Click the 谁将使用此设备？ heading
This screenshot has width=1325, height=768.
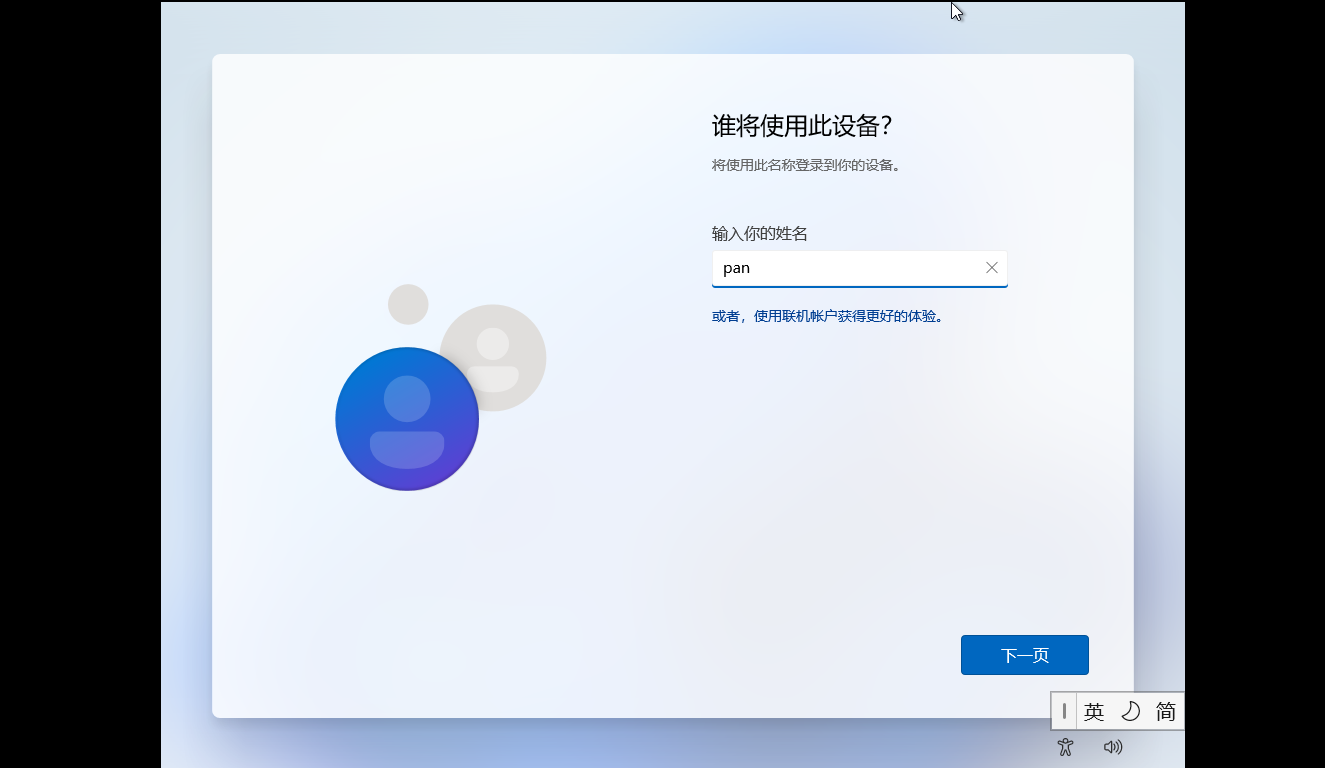[802, 126]
